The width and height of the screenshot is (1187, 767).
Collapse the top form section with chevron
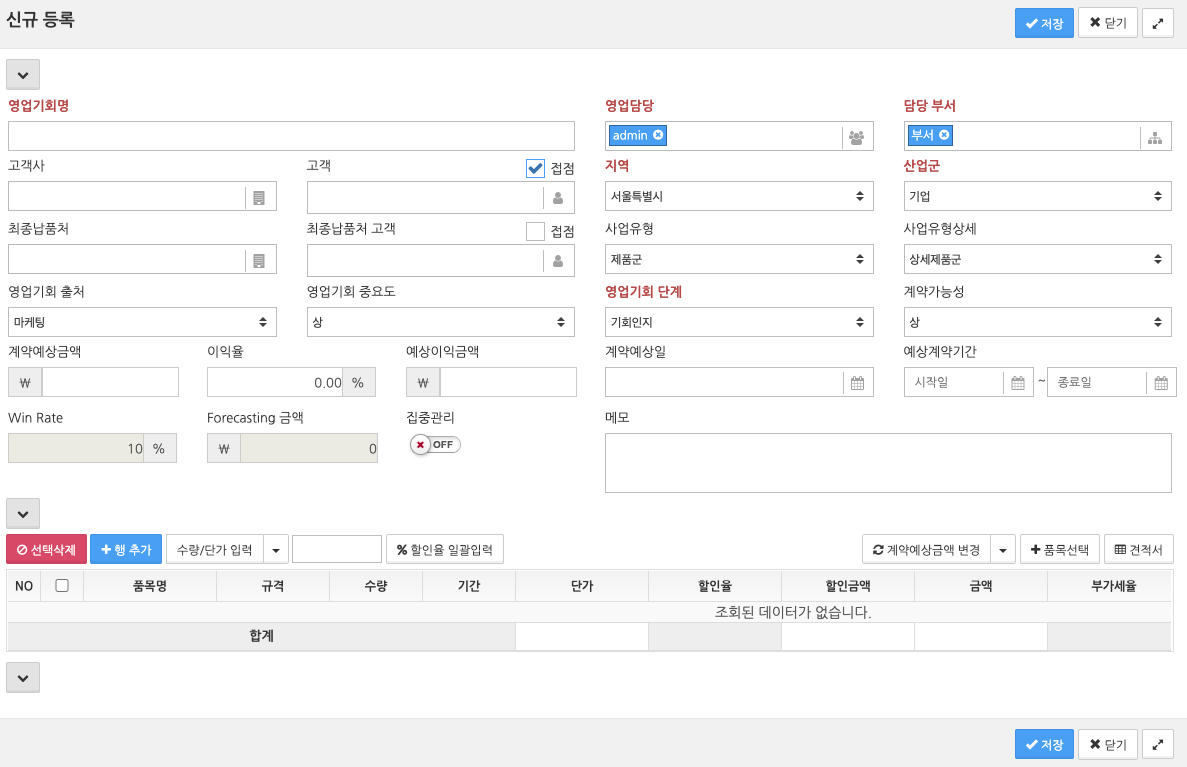[23, 74]
